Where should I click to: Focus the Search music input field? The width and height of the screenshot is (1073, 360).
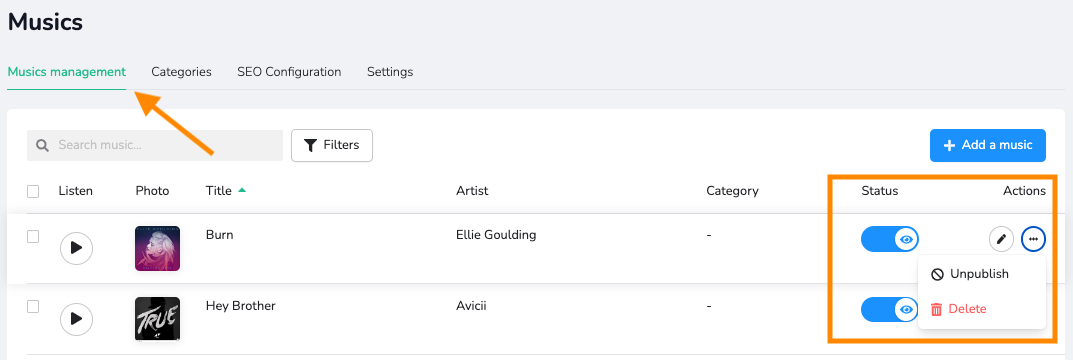coord(155,145)
